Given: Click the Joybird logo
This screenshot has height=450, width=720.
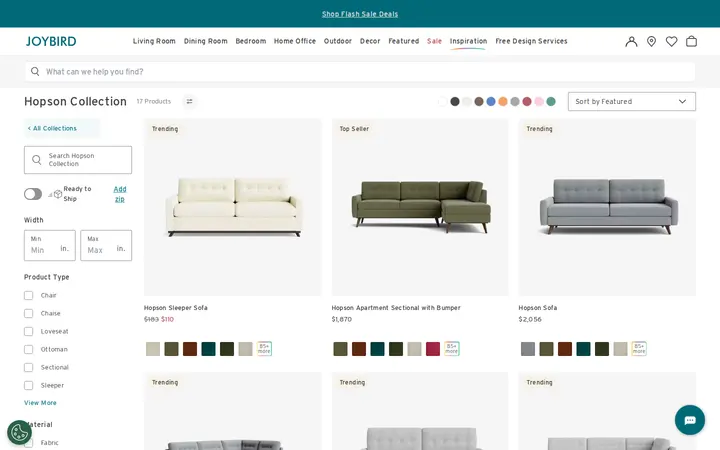Looking at the screenshot, I should click(51, 41).
